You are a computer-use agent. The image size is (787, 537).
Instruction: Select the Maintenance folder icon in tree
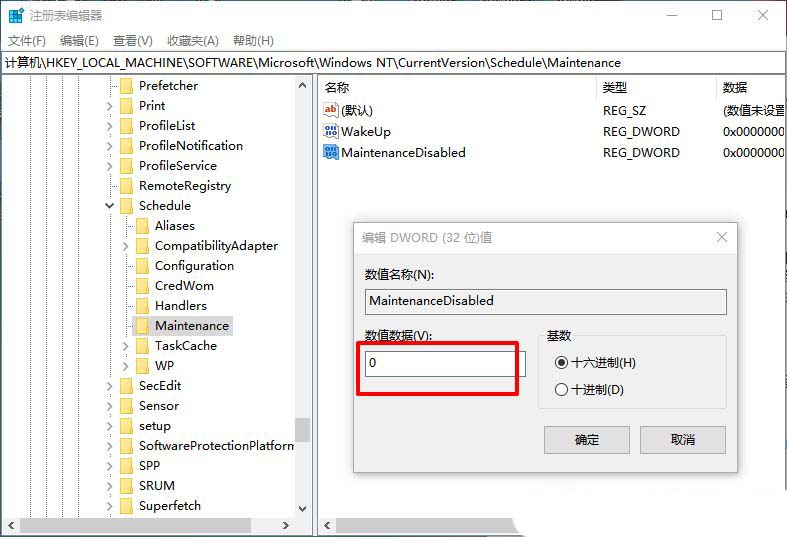point(143,326)
